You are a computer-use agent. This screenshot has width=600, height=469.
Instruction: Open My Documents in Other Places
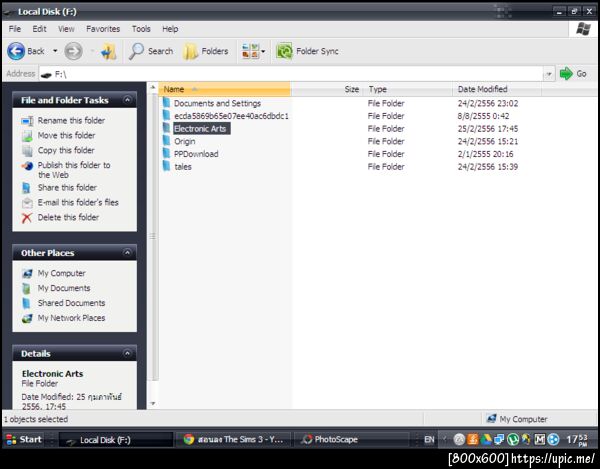[x=64, y=288]
